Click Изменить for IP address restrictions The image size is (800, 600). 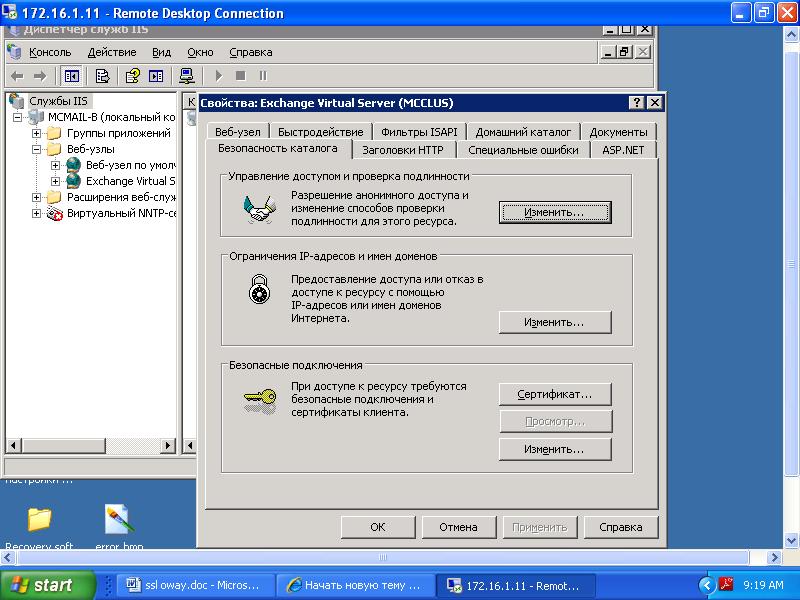555,322
